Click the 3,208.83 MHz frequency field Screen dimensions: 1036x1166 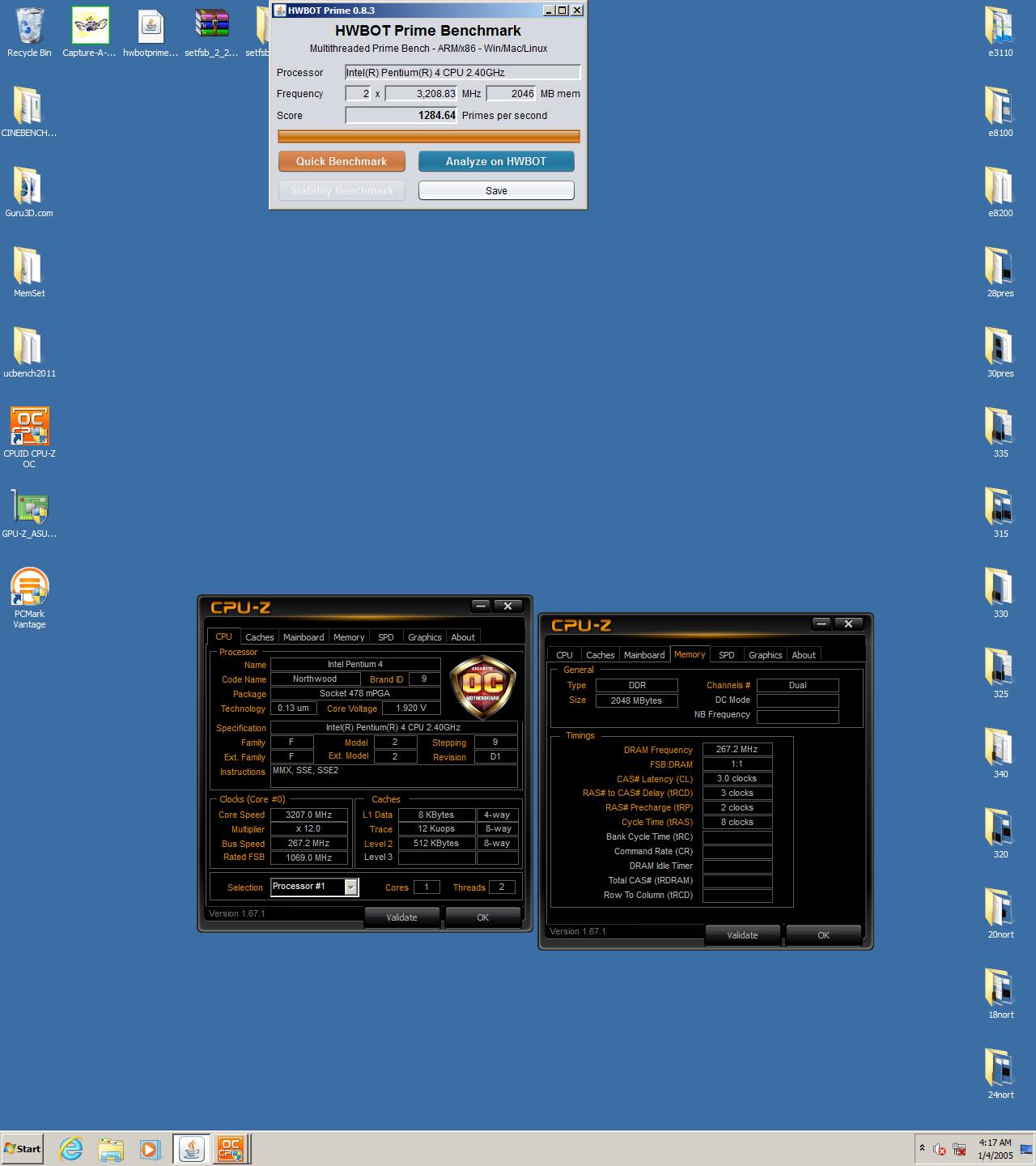coord(421,93)
